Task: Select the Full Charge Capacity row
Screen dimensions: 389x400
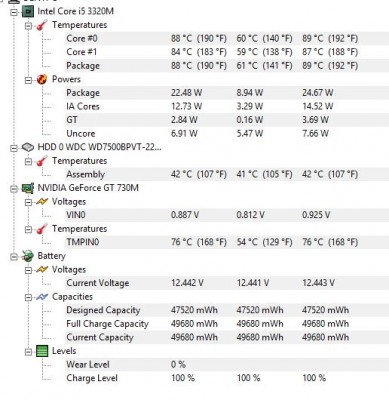Action: click(227, 324)
